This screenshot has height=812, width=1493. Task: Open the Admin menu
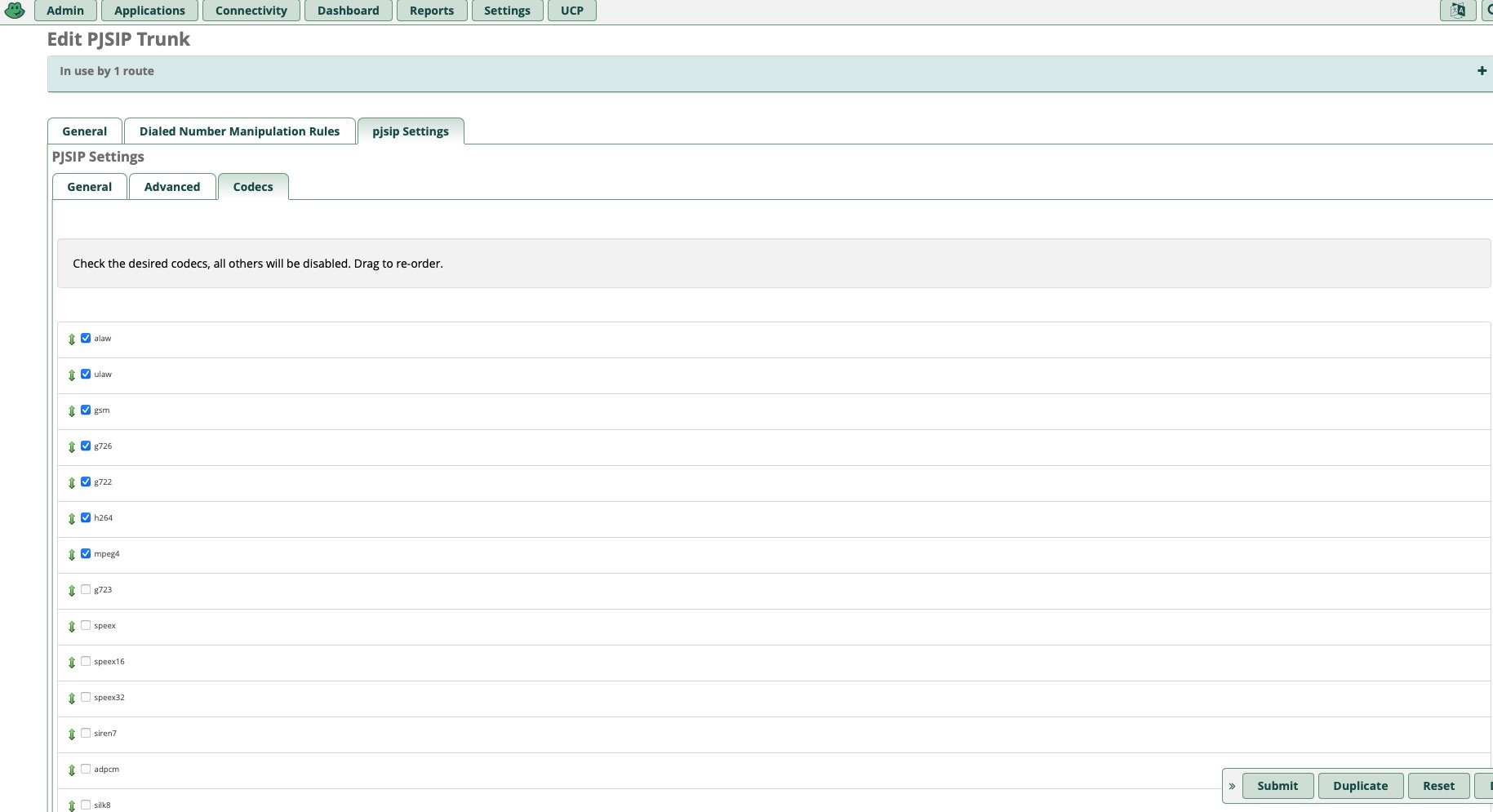[x=65, y=11]
